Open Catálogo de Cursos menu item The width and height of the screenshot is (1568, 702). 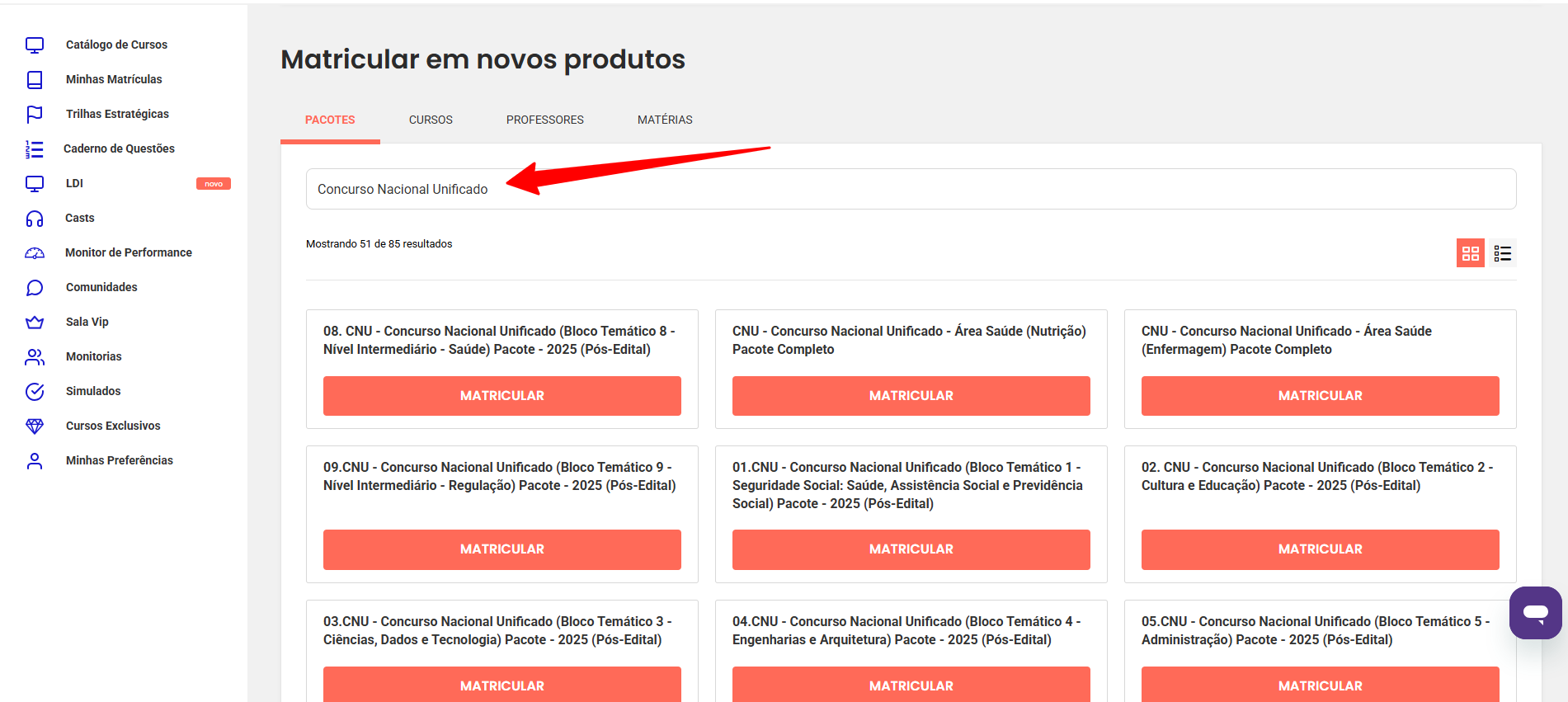click(x=116, y=45)
